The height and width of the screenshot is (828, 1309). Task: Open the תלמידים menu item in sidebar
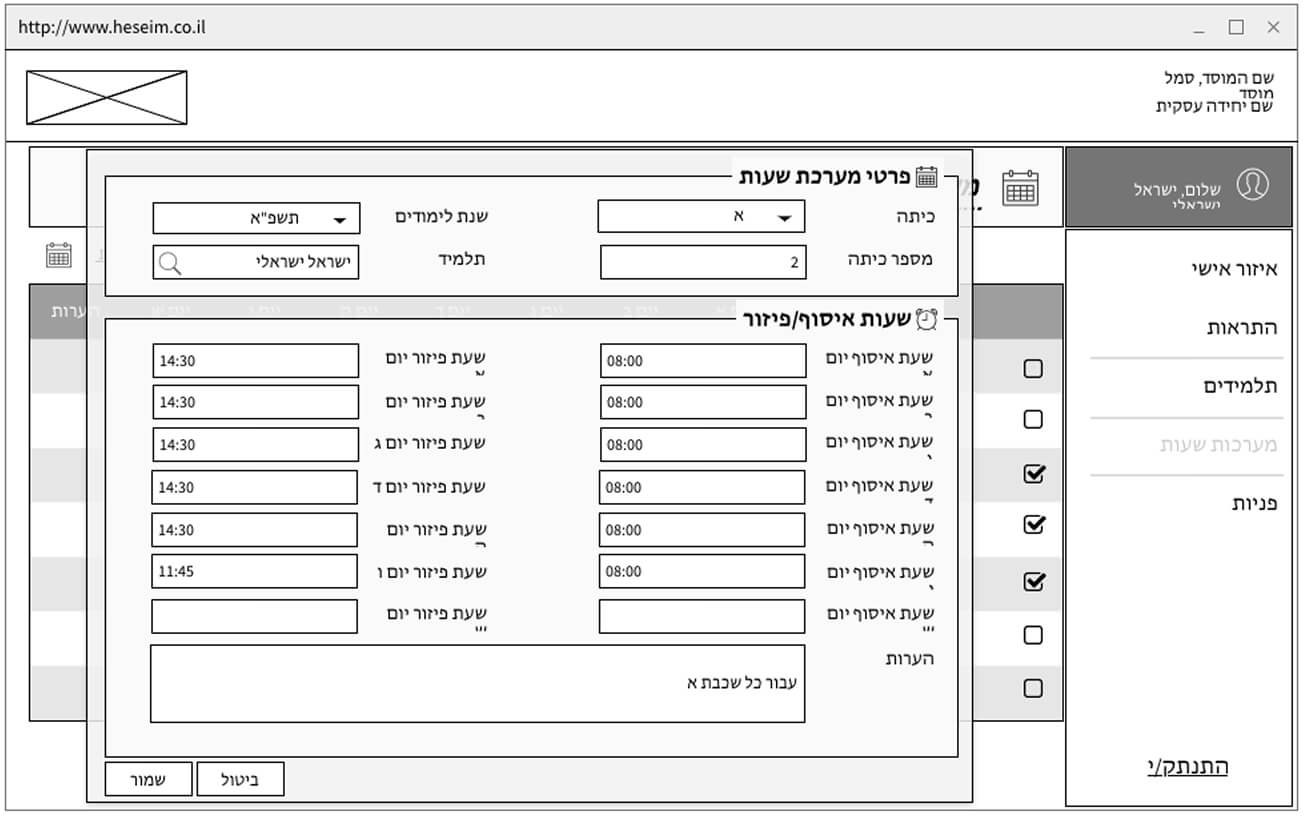coord(1240,387)
